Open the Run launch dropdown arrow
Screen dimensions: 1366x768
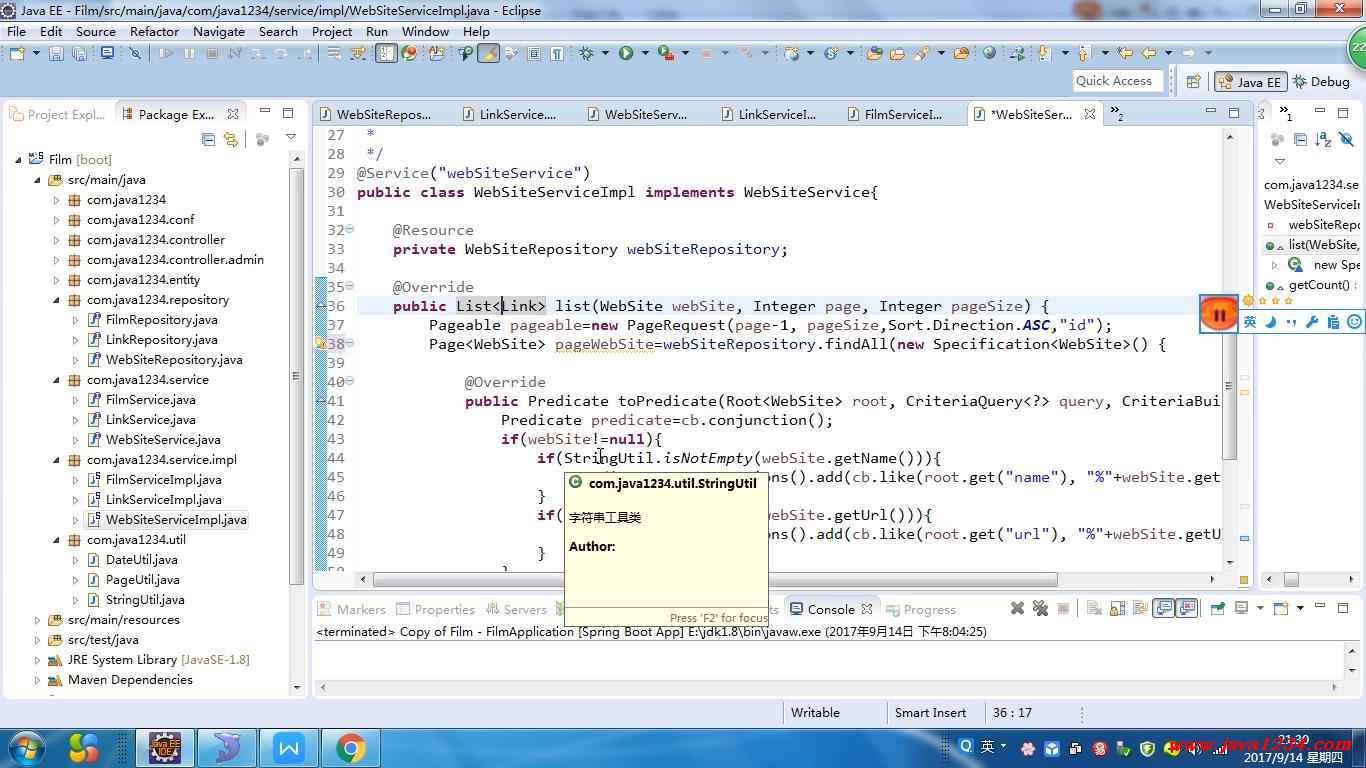(x=645, y=53)
